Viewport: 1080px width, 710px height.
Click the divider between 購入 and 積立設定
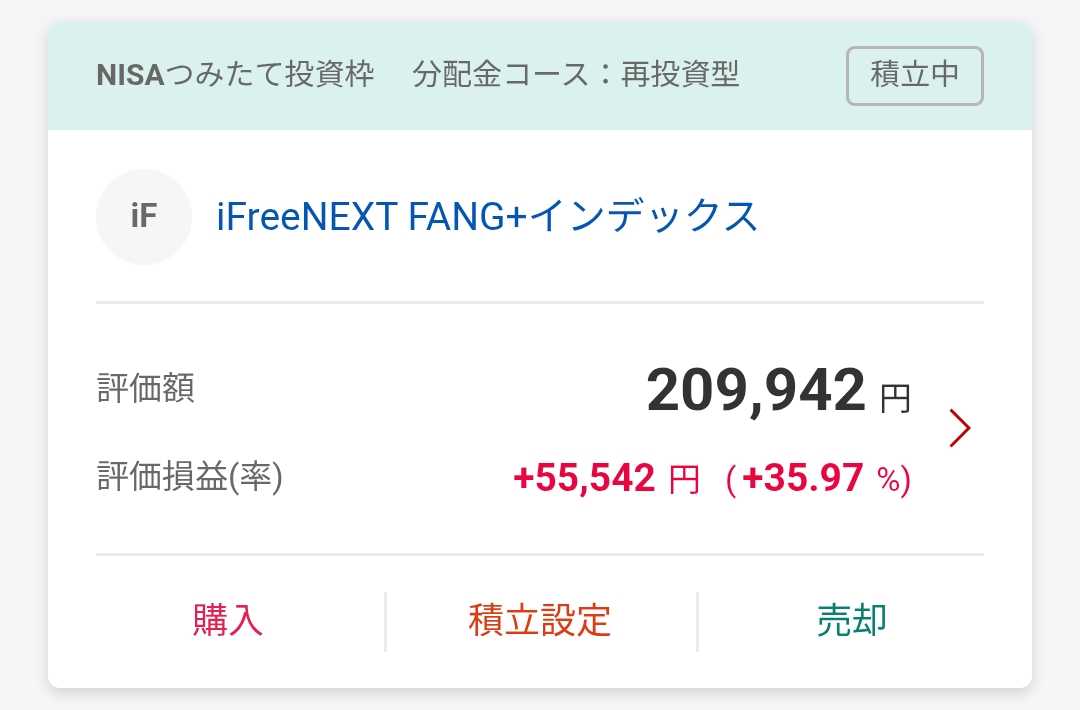[385, 621]
